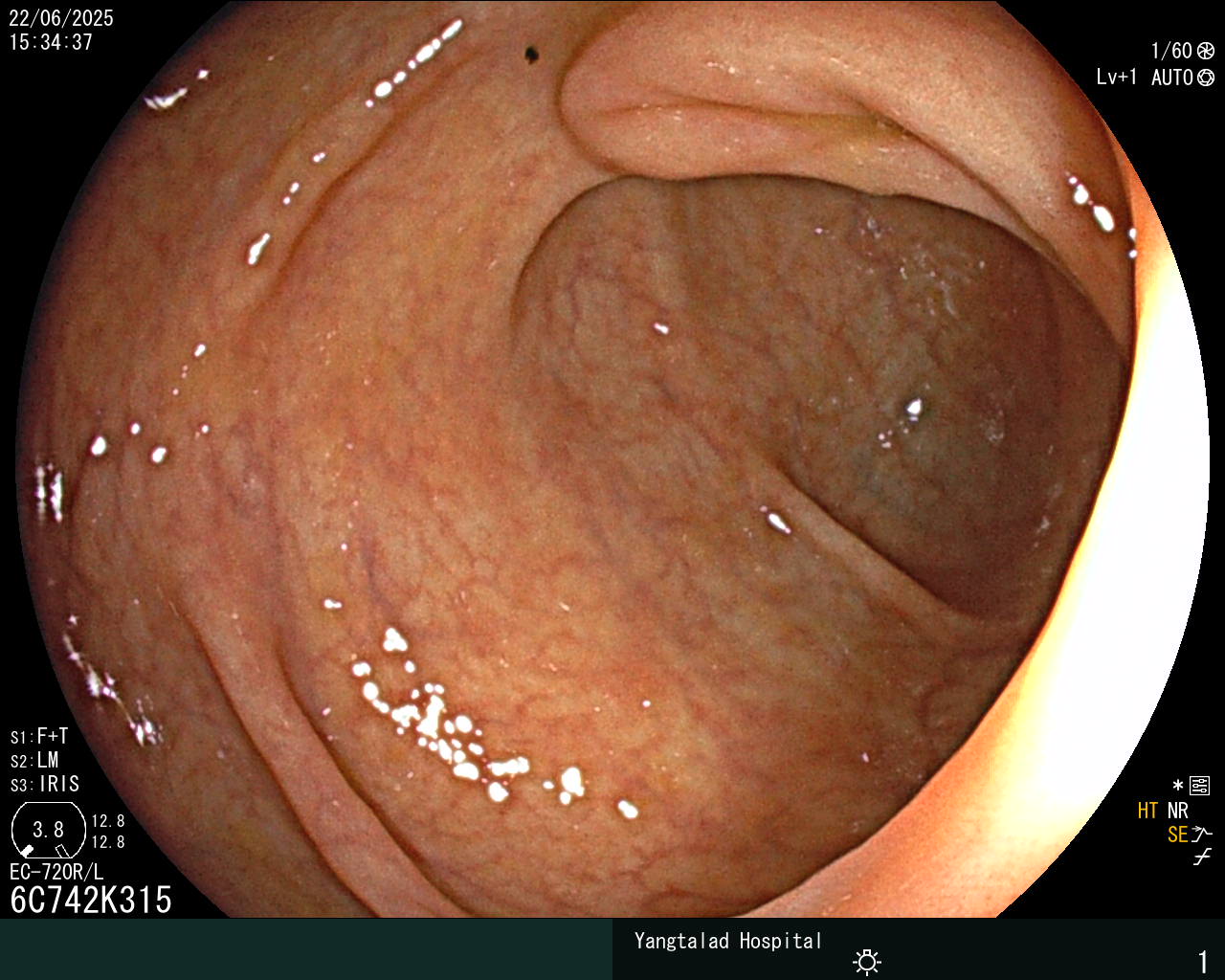Viewport: 1225px width, 980px height.
Task: Click the 1/60 shutter speed value
Action: (x=1171, y=51)
